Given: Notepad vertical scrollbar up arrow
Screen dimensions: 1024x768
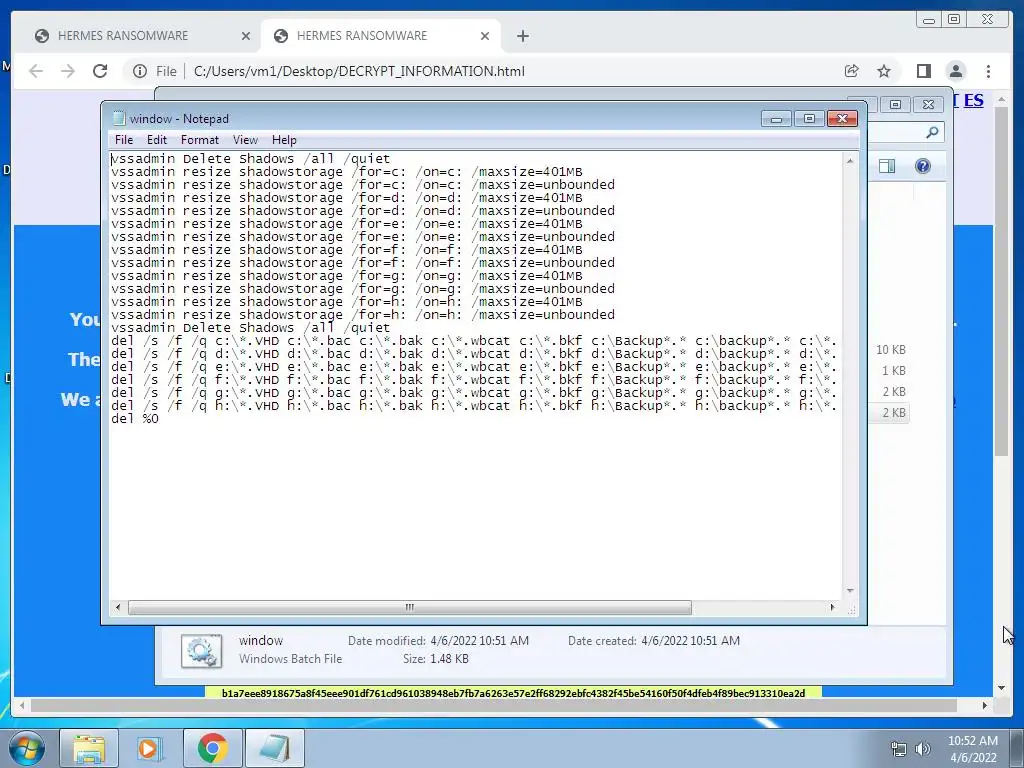Looking at the screenshot, I should (850, 161).
